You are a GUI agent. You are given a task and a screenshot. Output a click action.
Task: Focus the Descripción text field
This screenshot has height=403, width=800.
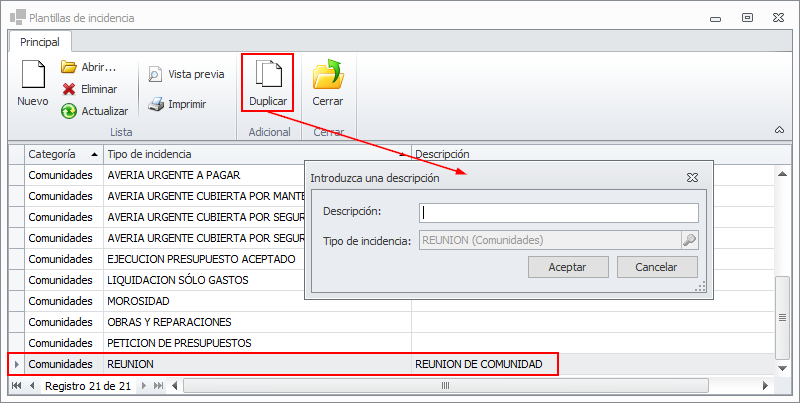click(x=559, y=213)
